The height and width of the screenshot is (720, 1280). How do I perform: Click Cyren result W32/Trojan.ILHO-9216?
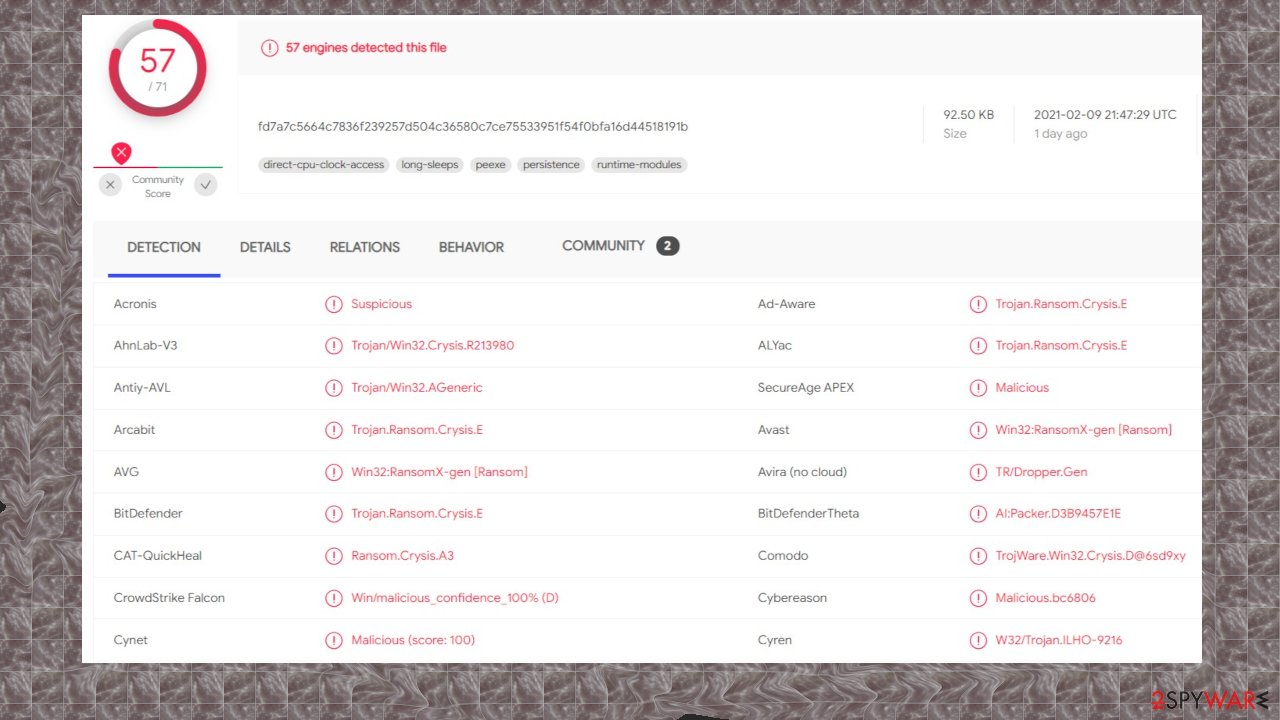1059,640
